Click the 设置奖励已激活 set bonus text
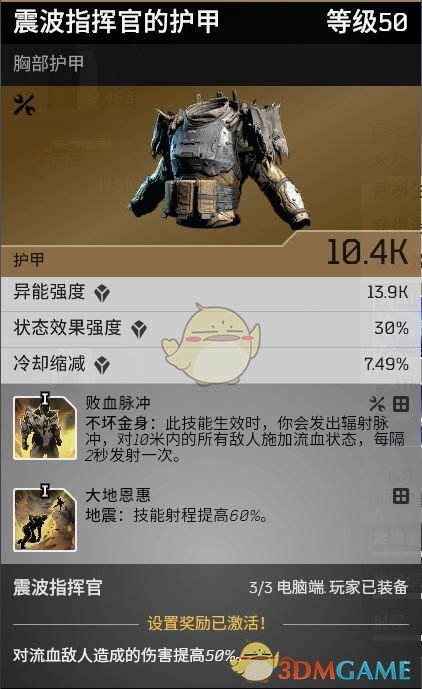Image resolution: width=422 pixels, height=689 pixels. click(x=207, y=624)
